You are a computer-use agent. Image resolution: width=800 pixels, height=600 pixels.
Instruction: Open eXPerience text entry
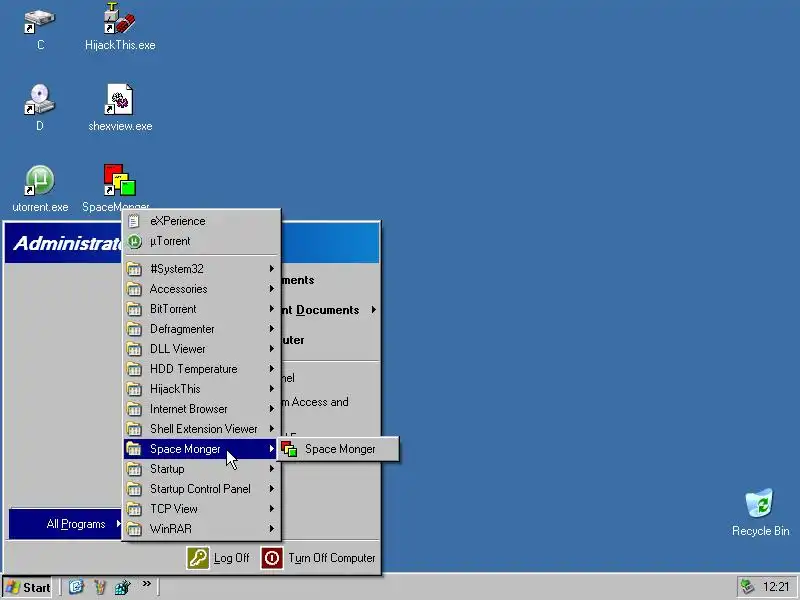tap(178, 221)
